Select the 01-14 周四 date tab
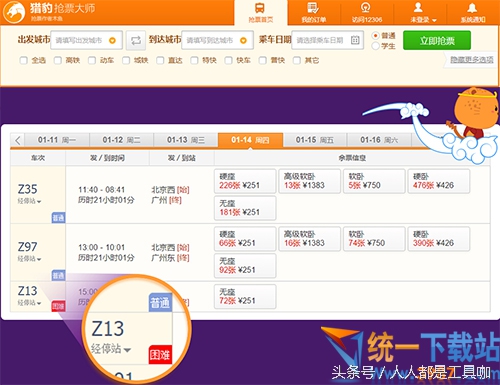 click(x=250, y=140)
